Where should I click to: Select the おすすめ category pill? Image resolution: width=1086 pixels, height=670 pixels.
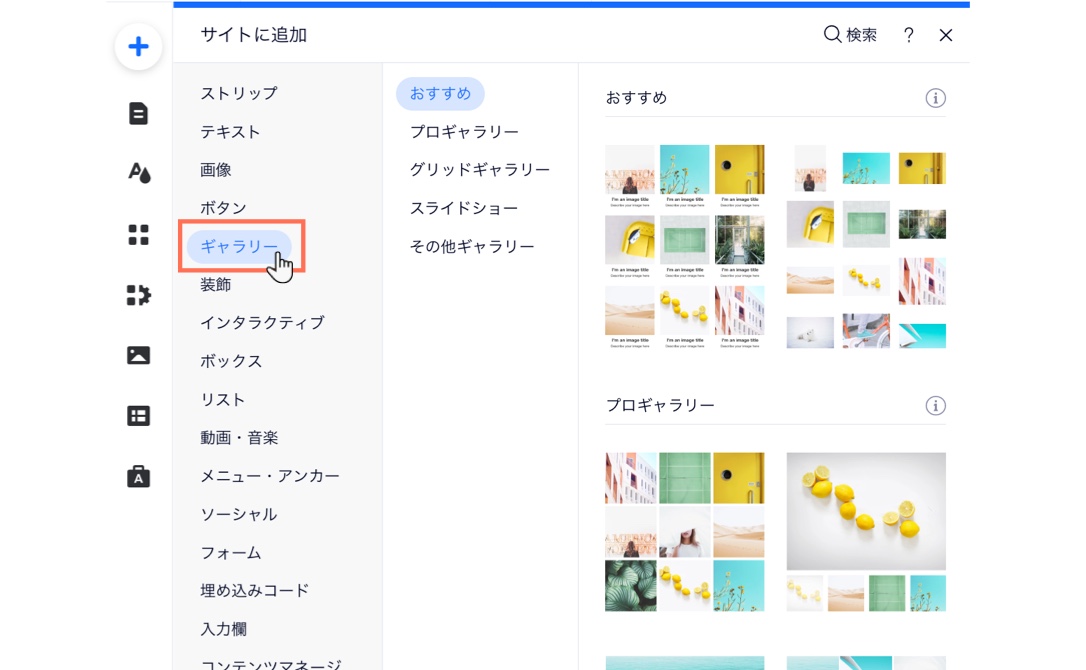tap(440, 93)
